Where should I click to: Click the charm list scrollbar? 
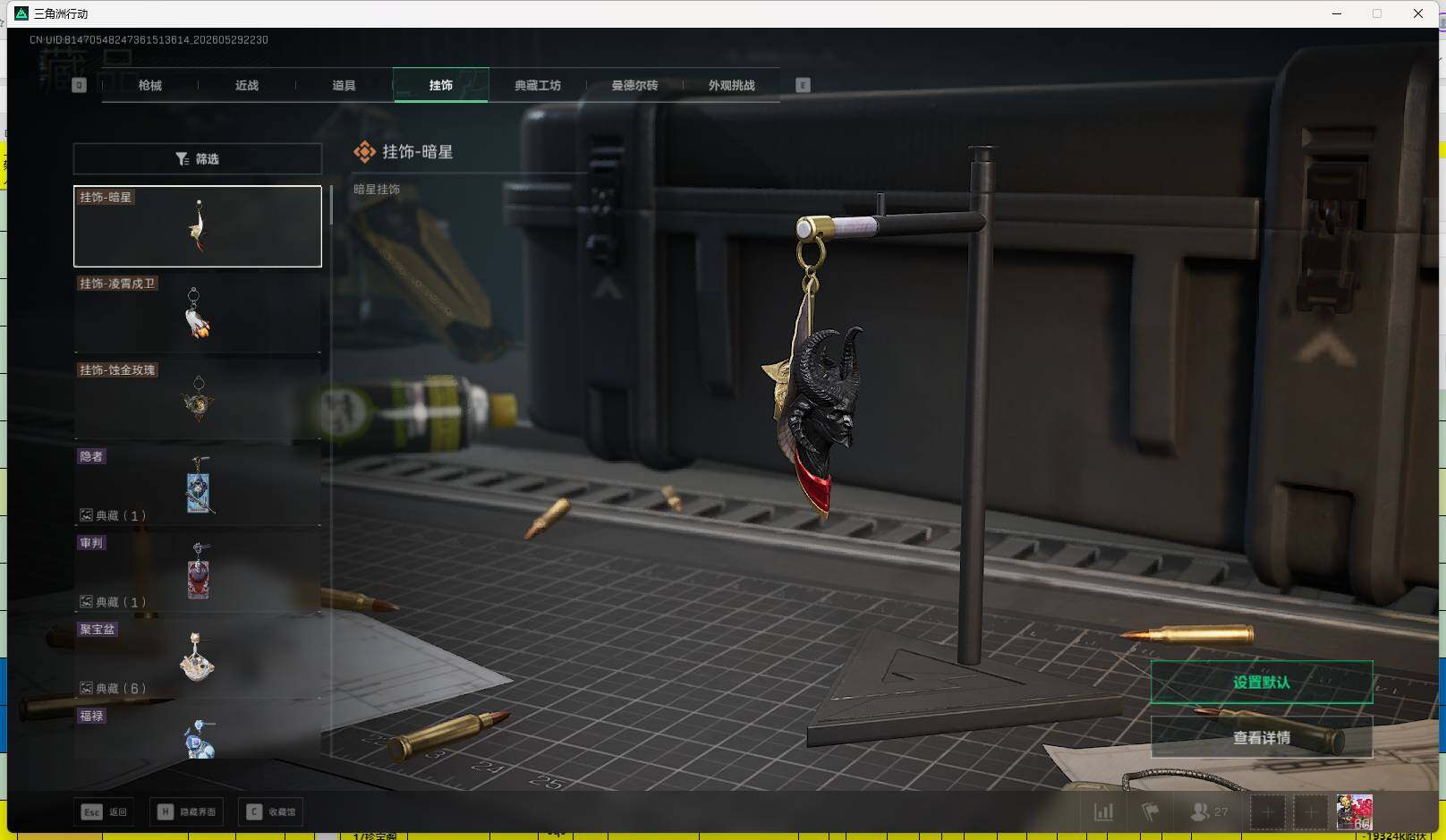pos(331,206)
